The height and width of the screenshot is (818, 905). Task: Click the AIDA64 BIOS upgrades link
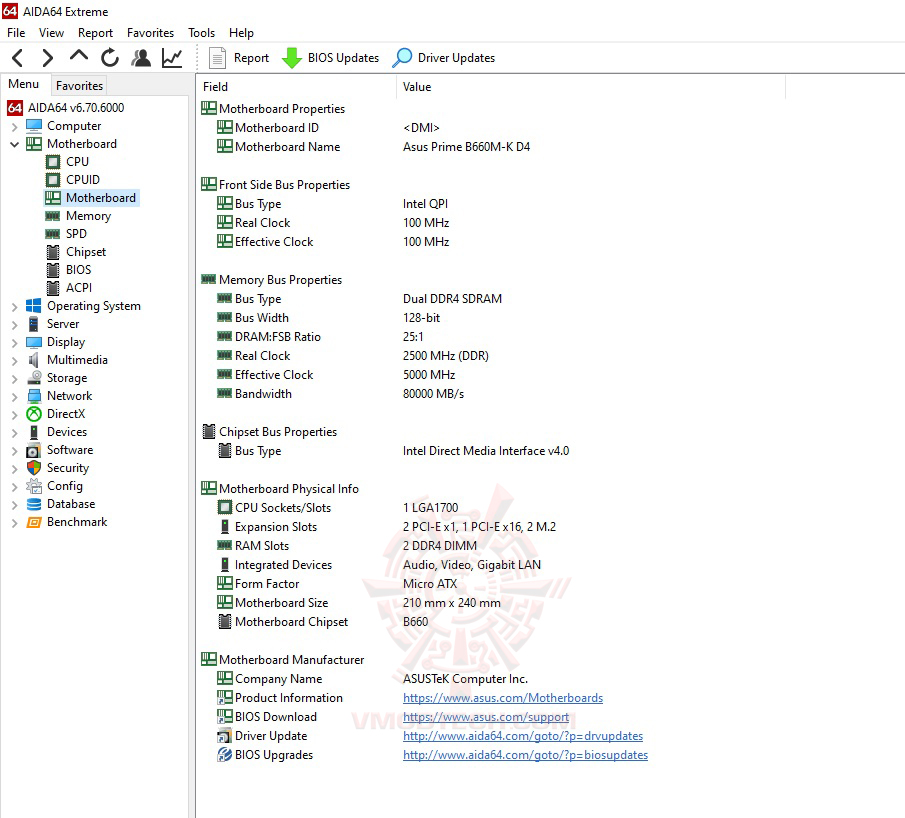pos(525,755)
